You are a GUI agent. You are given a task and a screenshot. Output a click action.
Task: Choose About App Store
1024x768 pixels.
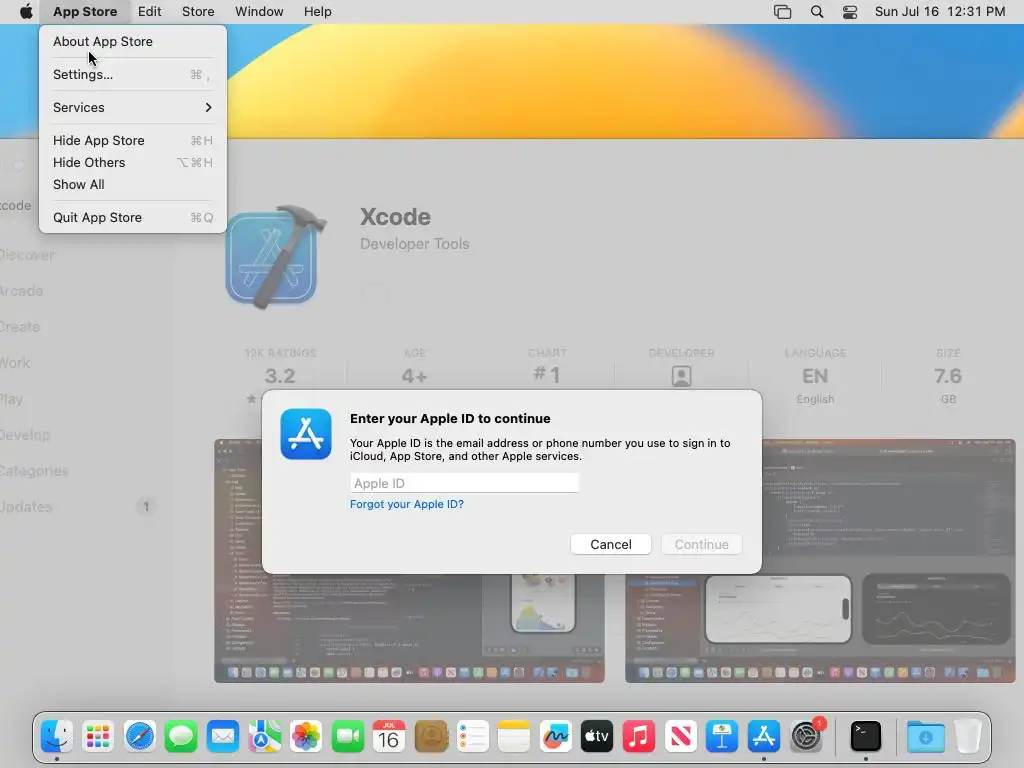tap(133, 41)
